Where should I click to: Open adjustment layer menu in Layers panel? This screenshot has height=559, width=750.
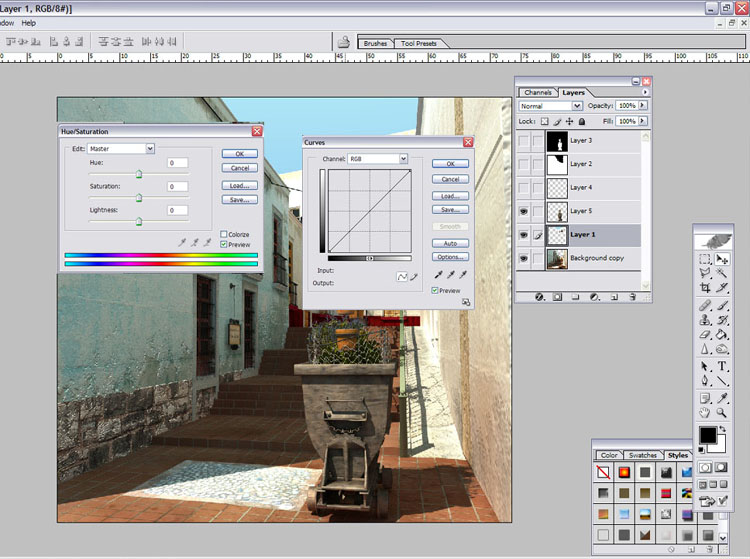coord(594,297)
